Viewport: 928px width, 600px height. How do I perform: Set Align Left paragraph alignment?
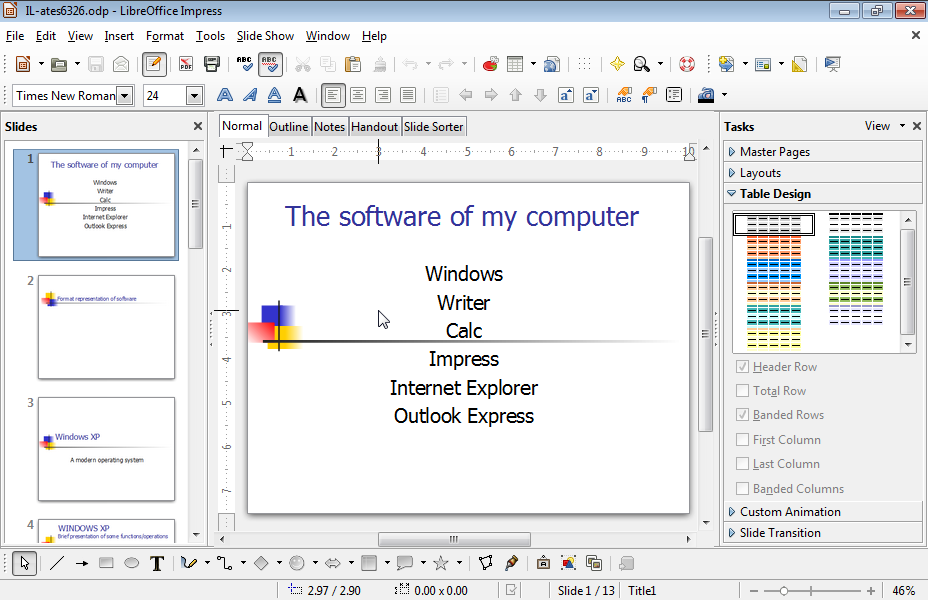(x=333, y=95)
